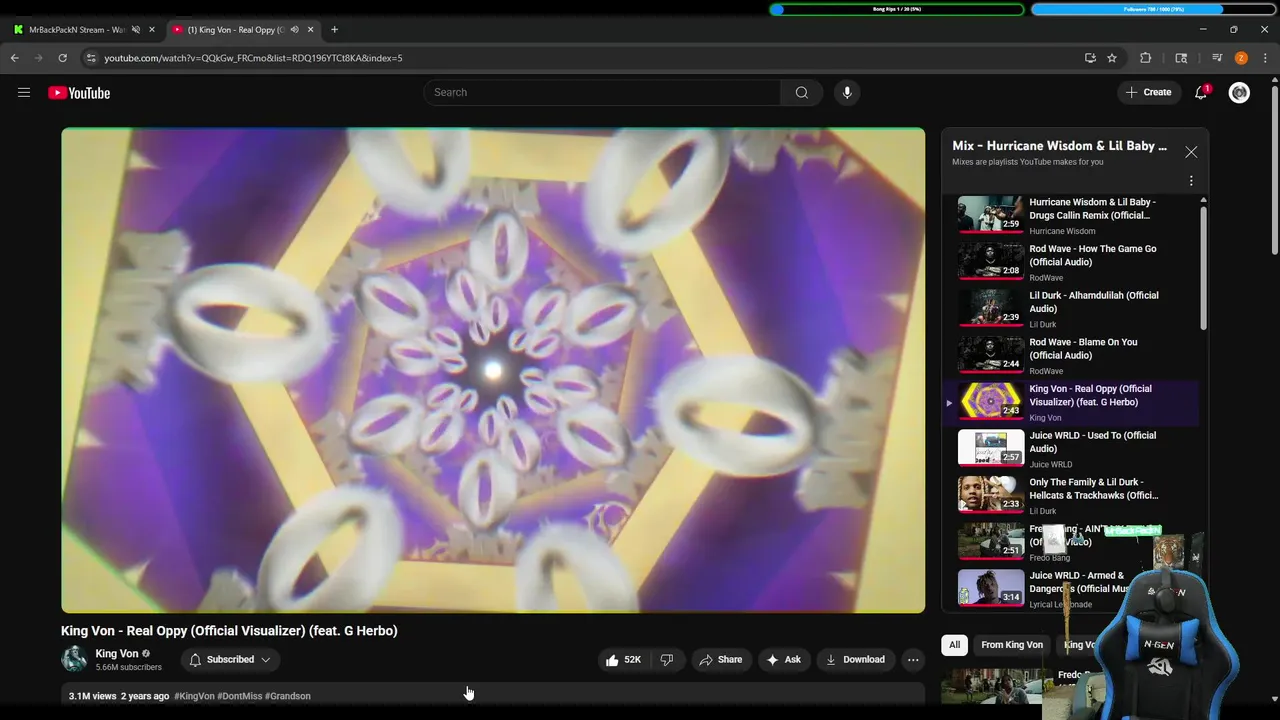Image resolution: width=1280 pixels, height=720 pixels.
Task: Reload the page
Action: click(62, 58)
